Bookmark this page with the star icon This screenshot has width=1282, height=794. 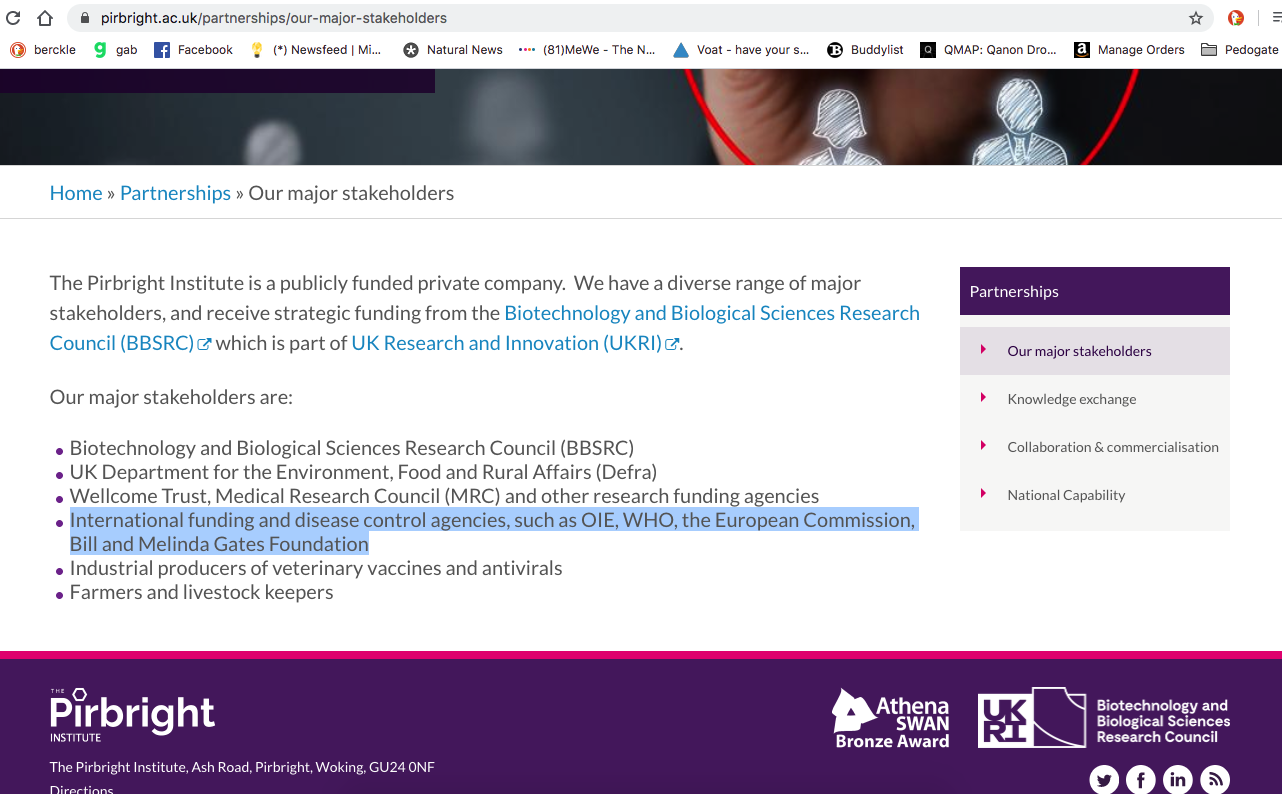(x=1196, y=18)
